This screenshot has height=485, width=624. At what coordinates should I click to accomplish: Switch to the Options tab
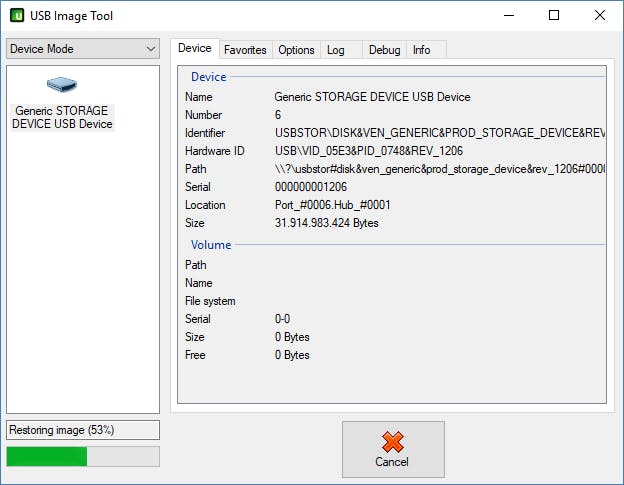point(296,50)
